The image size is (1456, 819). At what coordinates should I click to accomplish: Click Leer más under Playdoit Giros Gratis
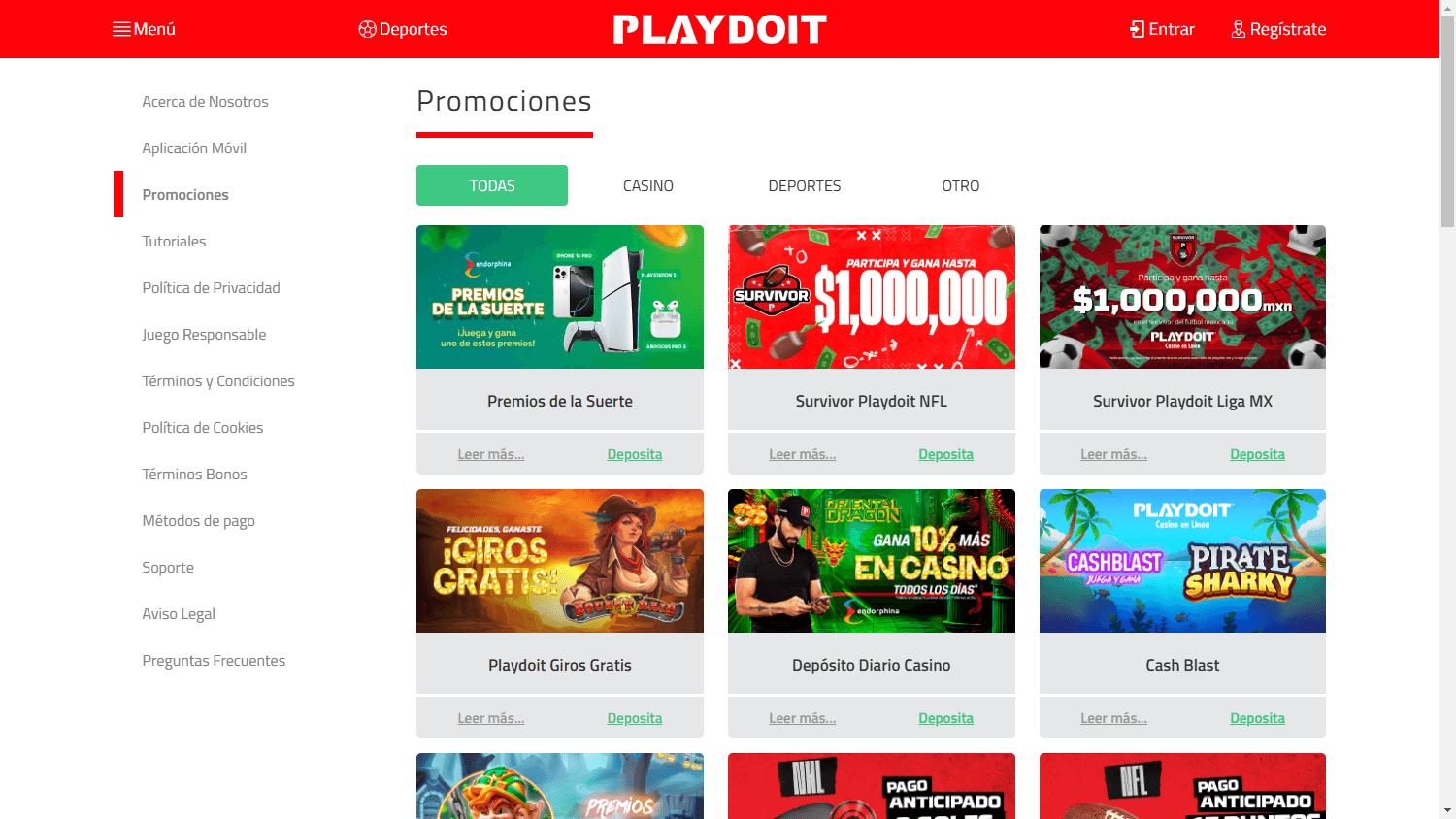tap(491, 718)
